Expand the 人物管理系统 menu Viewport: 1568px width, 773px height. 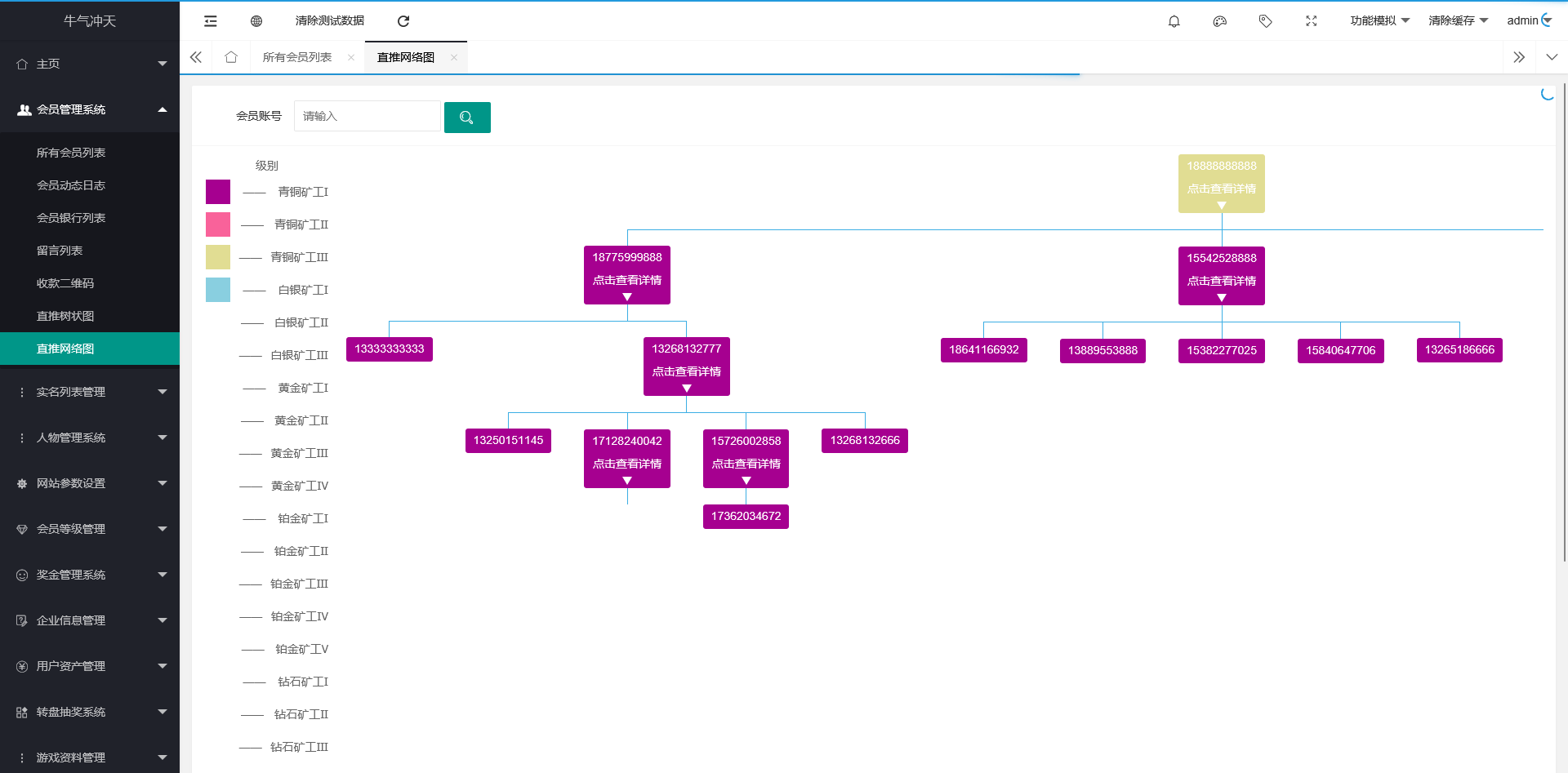pos(90,438)
